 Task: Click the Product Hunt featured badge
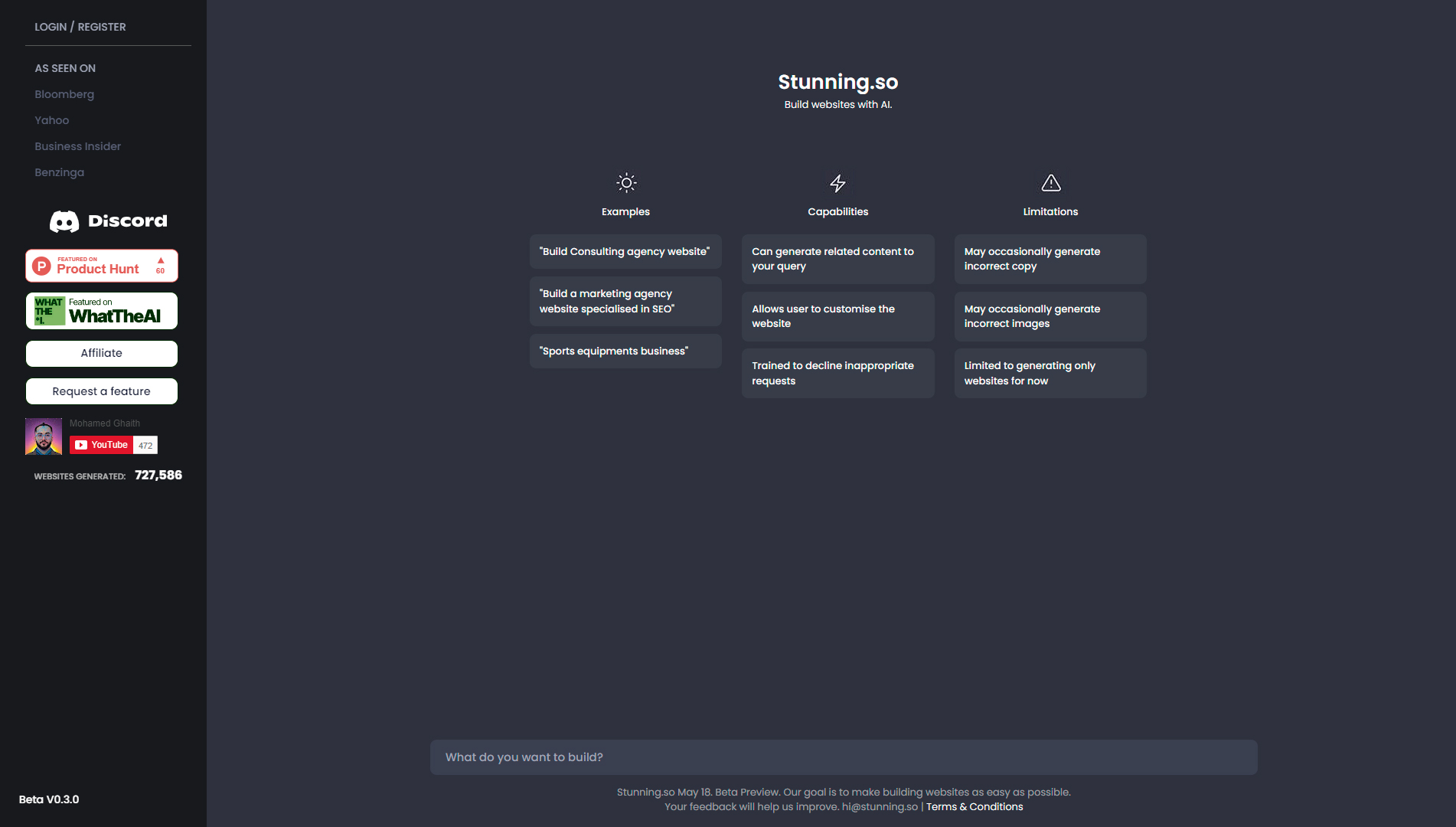(x=97, y=266)
